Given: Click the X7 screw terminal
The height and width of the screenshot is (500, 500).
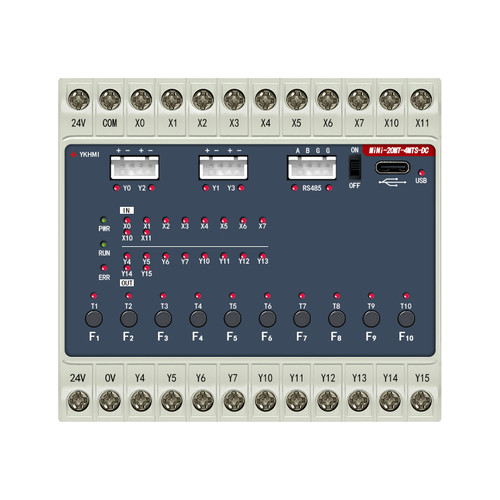Looking at the screenshot, I should (359, 99).
